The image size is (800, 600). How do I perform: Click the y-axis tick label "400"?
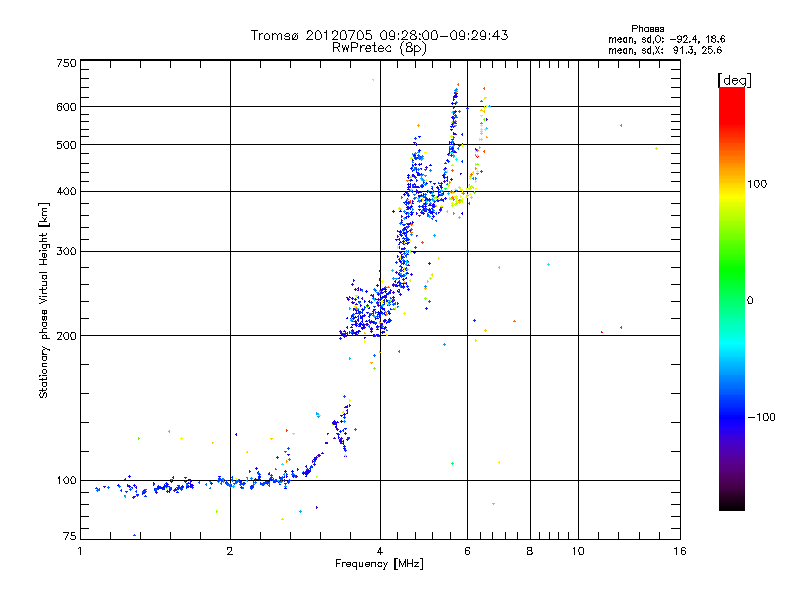tap(67, 192)
